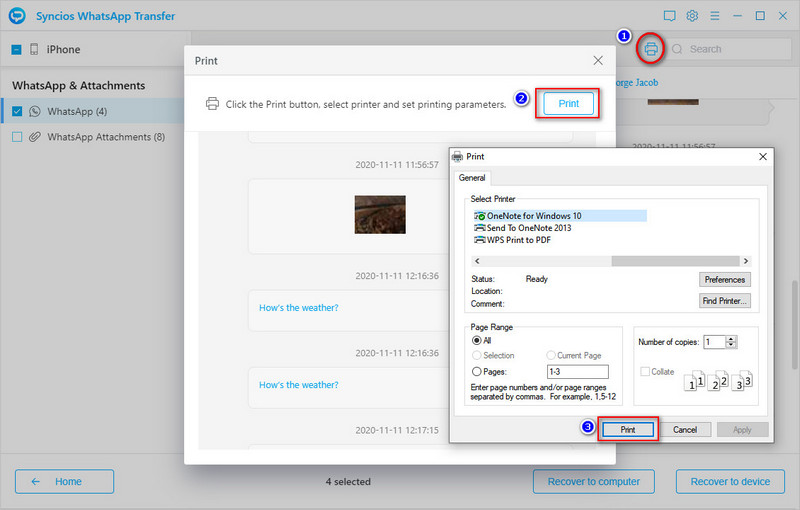The height and width of the screenshot is (510, 800).
Task: Check the WhatsApp Attachments (8) checkbox
Action: pos(17,137)
